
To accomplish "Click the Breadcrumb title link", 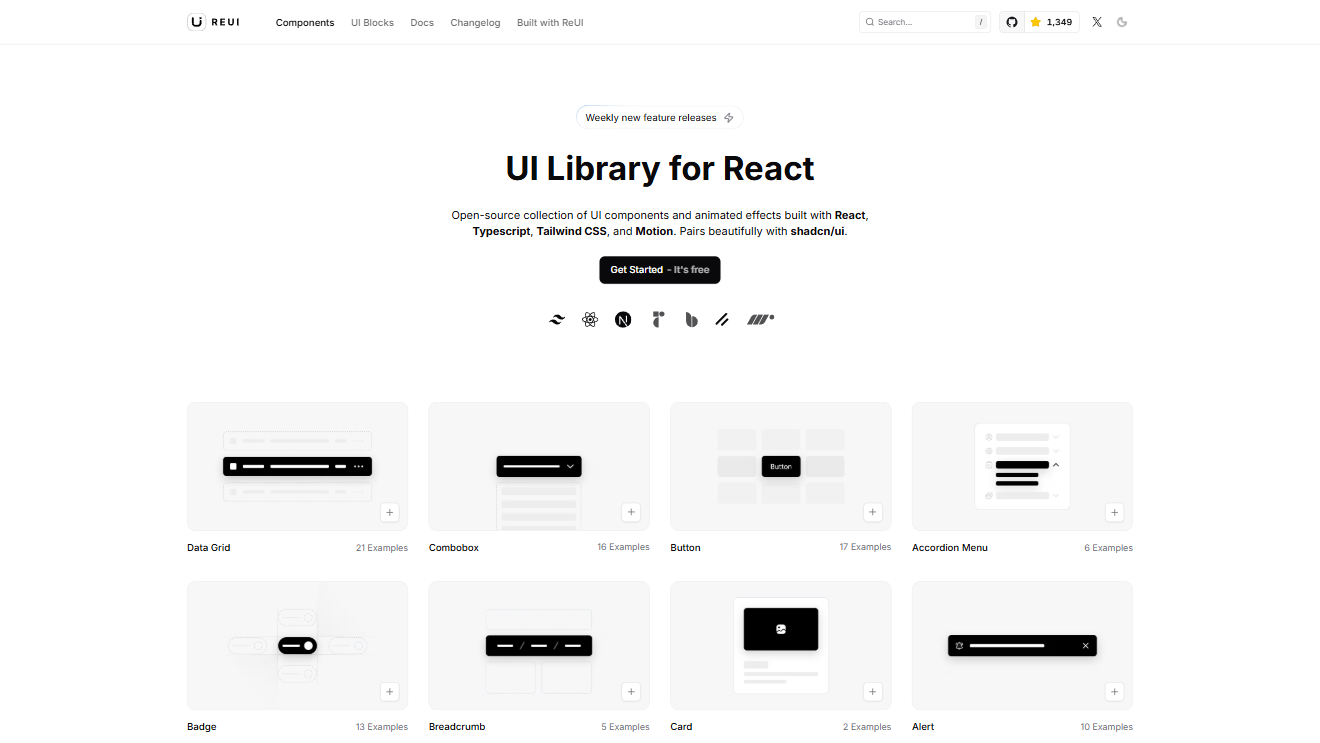I will pos(457,727).
